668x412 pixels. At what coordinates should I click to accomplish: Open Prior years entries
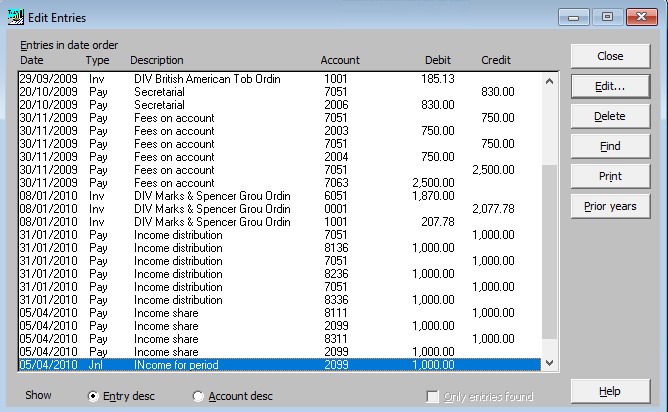pyautogui.click(x=610, y=207)
